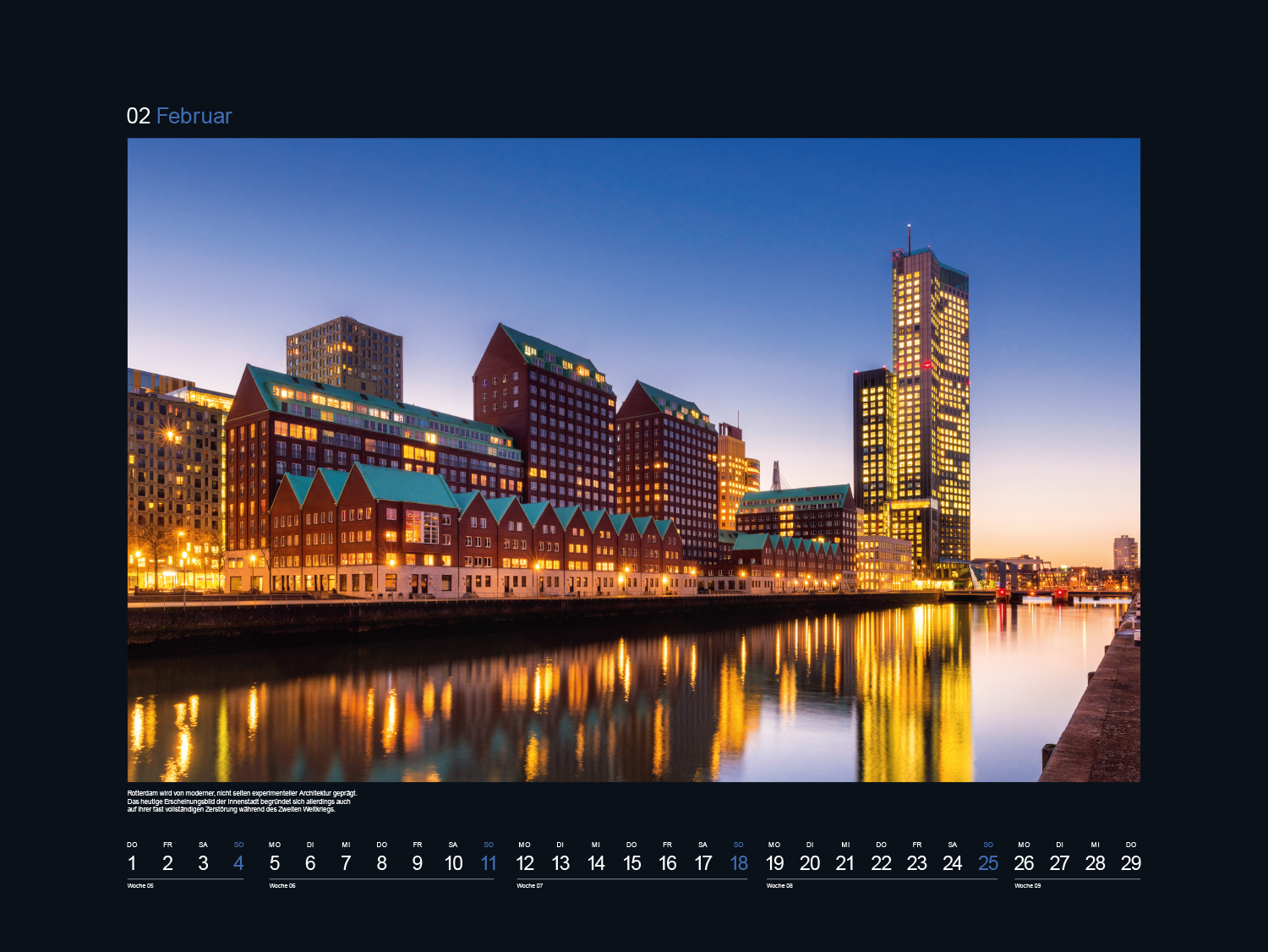
Task: Pick Sunday 4 in the date row
Action: point(238,863)
